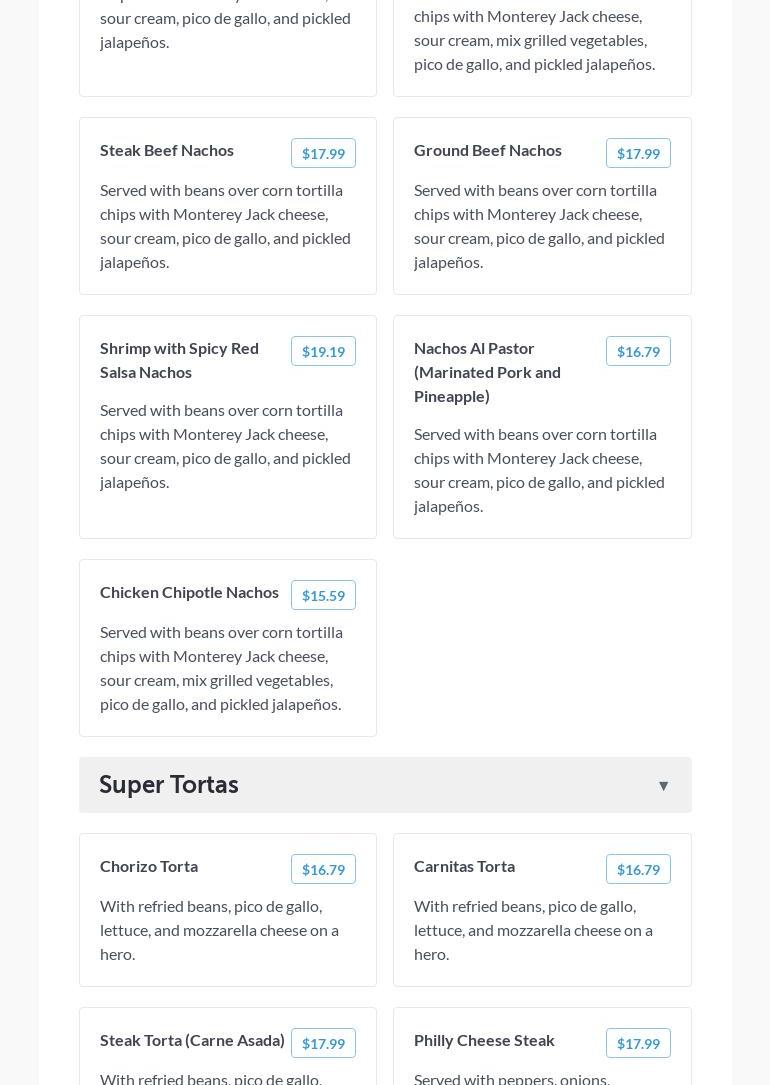Click the Chicken Chipotle Nachos $15.59 price
Screen dimensions: 770x1085
tap(323, 595)
